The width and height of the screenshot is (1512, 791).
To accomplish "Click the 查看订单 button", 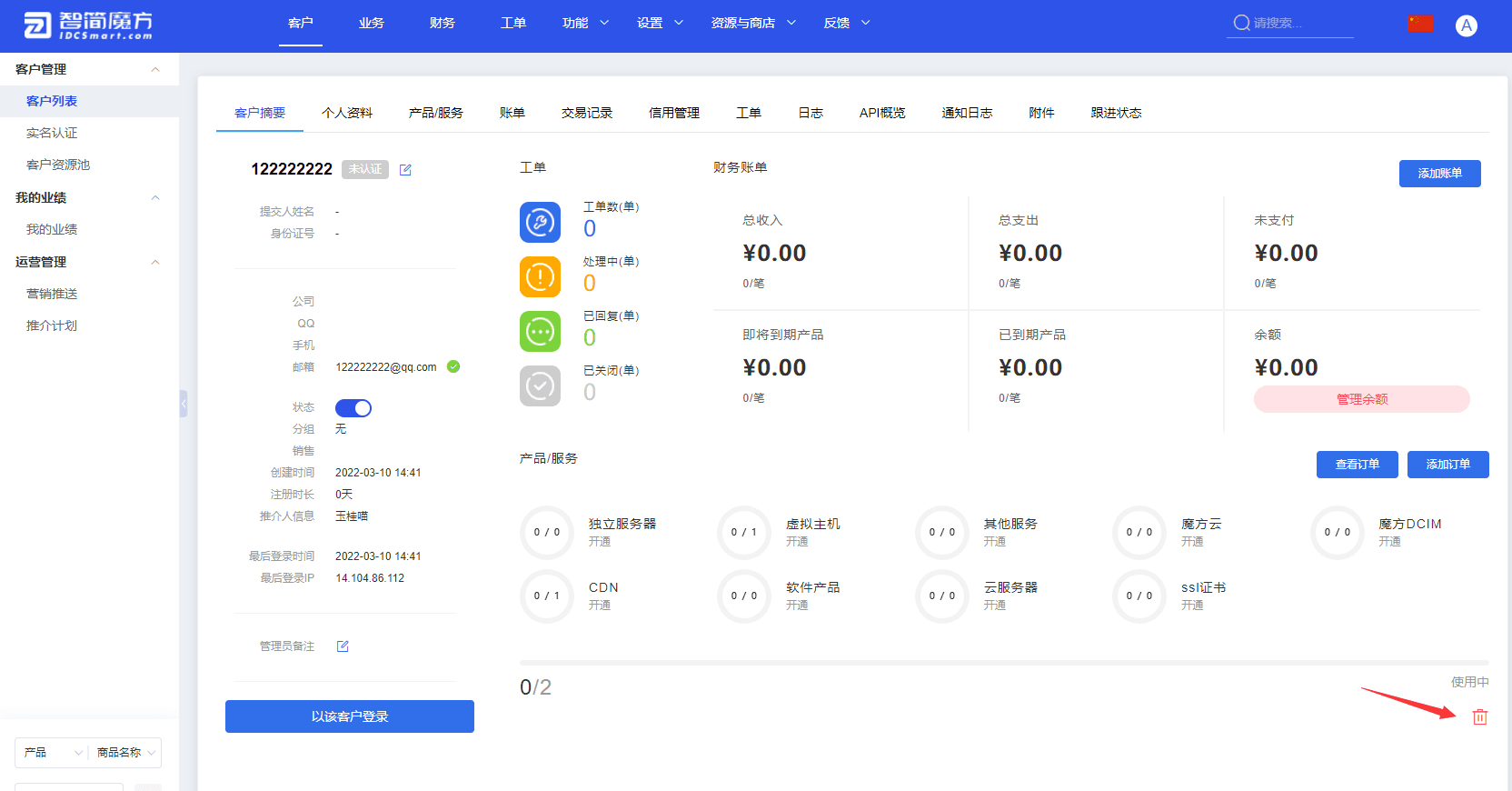I will point(1358,465).
